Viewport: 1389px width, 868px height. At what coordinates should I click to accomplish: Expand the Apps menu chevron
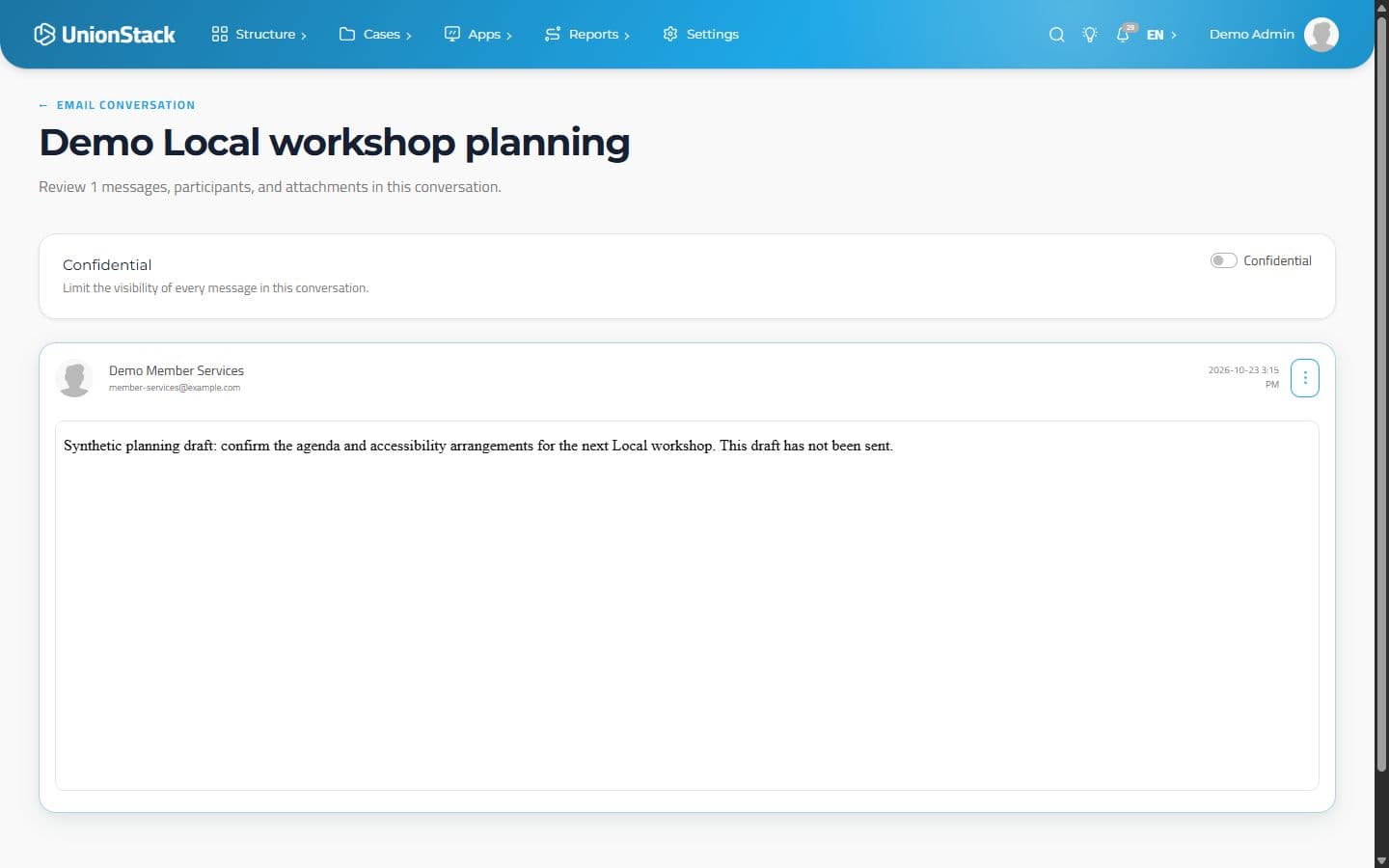pos(509,36)
